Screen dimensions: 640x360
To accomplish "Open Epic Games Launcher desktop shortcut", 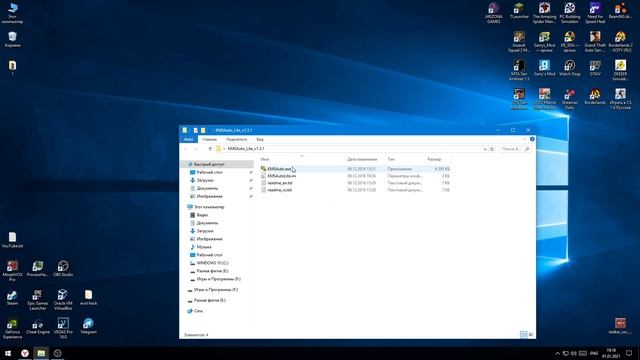I will point(38,300).
